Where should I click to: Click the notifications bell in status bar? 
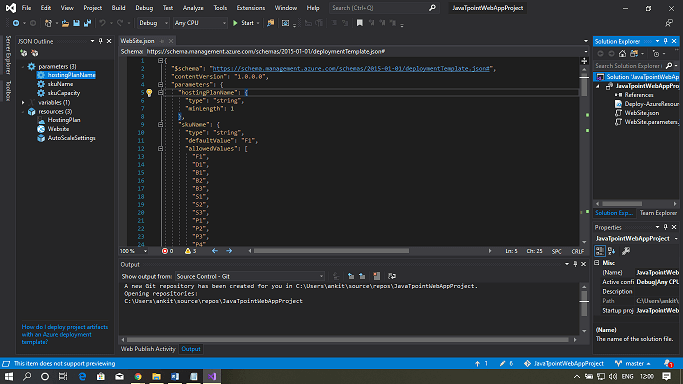coord(668,364)
